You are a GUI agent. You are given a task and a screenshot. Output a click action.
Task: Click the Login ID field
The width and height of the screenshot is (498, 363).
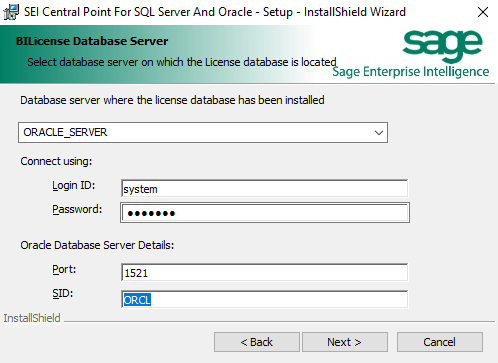pos(265,189)
